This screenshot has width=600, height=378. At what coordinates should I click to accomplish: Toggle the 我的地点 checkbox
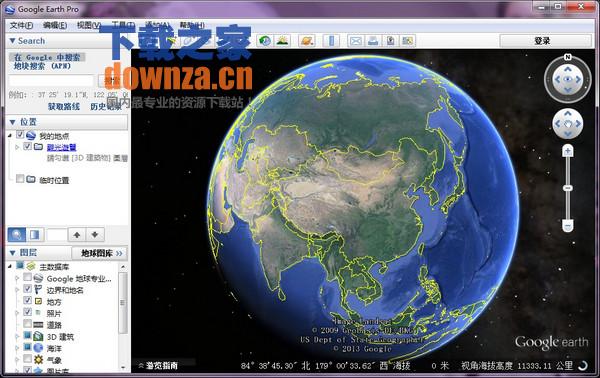20,135
